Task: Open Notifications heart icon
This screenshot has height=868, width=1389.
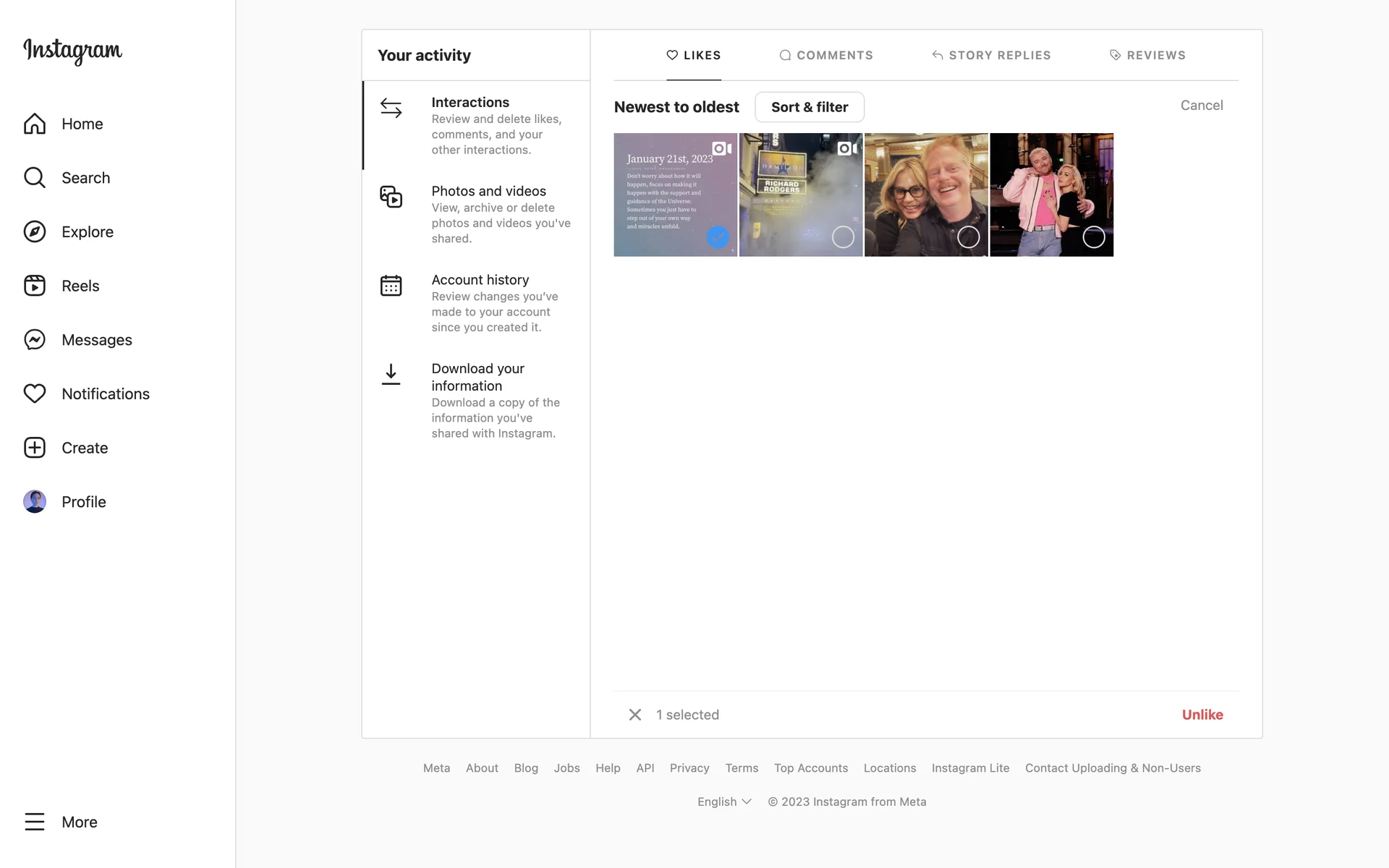Action: tap(35, 393)
